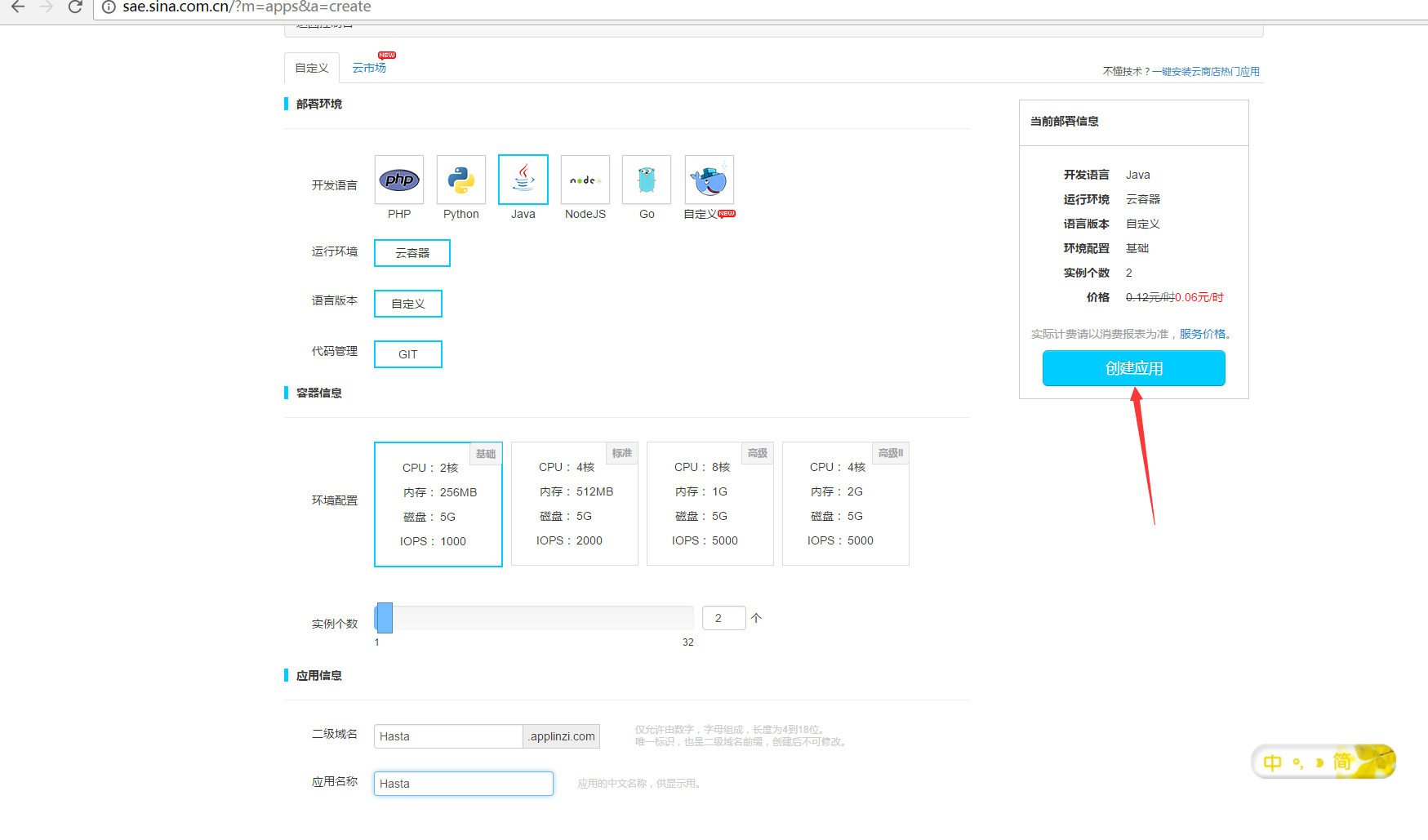Select the PHP language icon

pos(399,180)
